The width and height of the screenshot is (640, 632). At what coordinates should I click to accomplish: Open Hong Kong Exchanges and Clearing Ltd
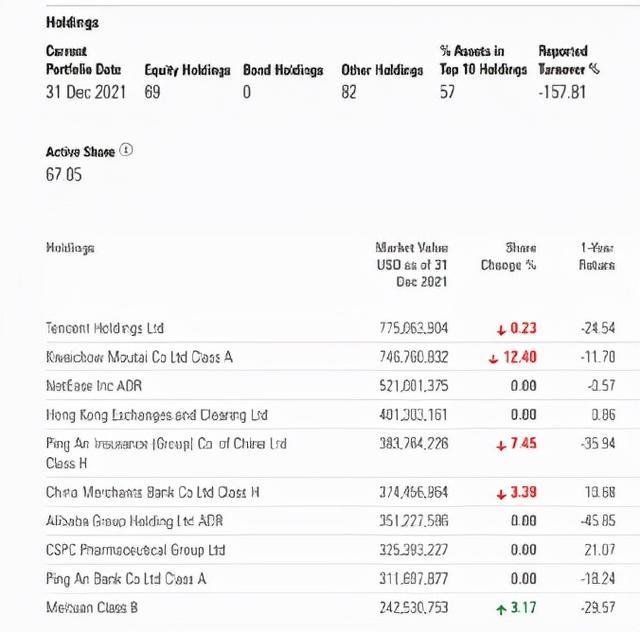point(157,415)
